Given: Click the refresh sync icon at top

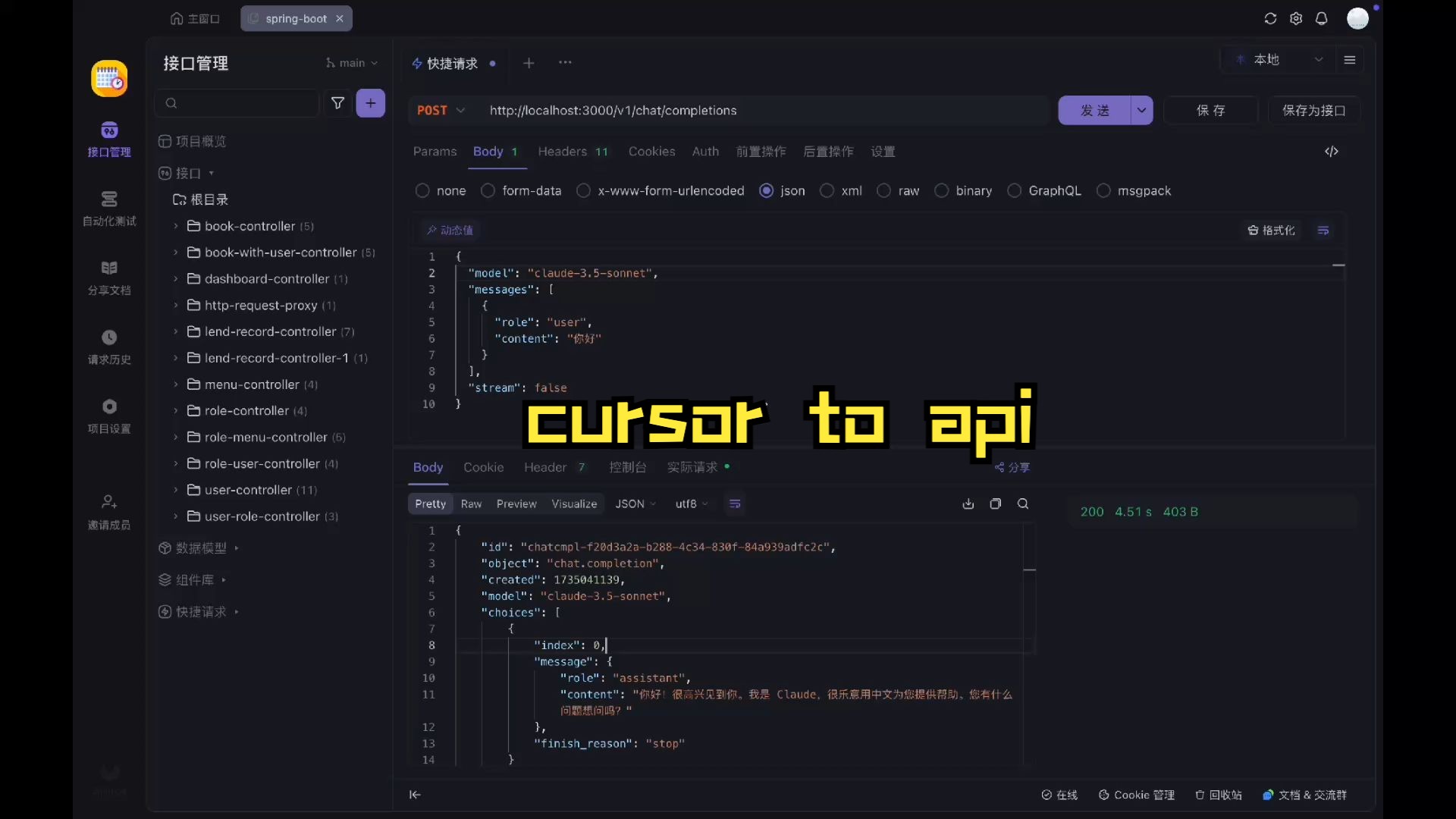Looking at the screenshot, I should coord(1270,19).
